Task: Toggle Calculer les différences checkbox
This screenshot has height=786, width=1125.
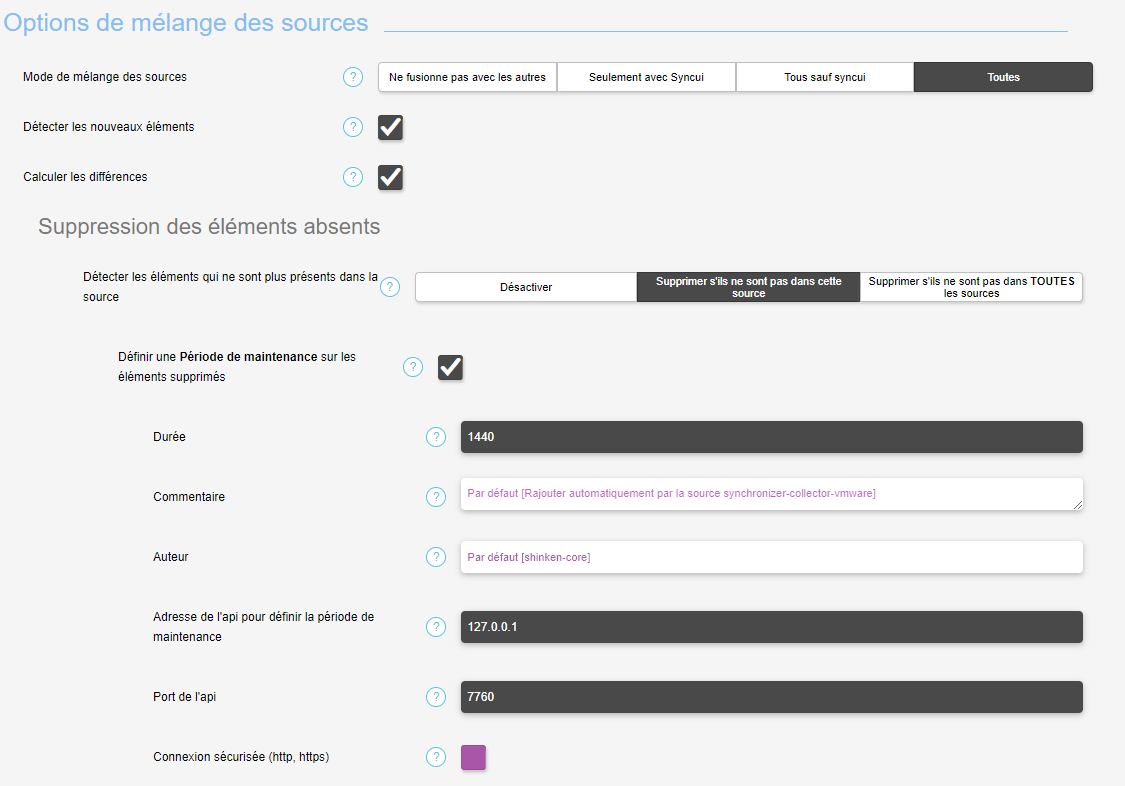Action: tap(390, 177)
